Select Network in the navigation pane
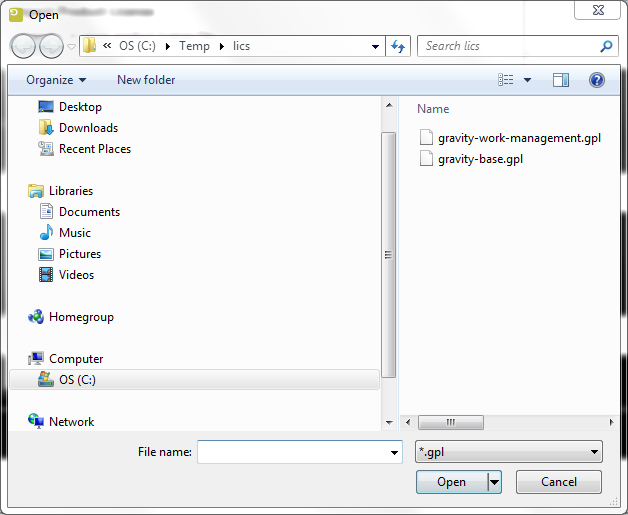This screenshot has width=628, height=515. (x=71, y=422)
